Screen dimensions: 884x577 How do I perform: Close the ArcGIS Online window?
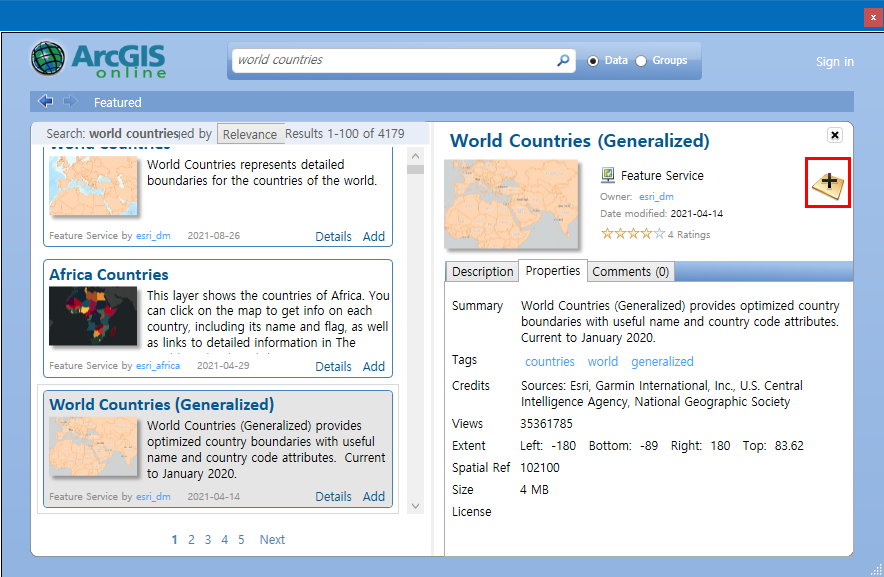click(x=873, y=17)
